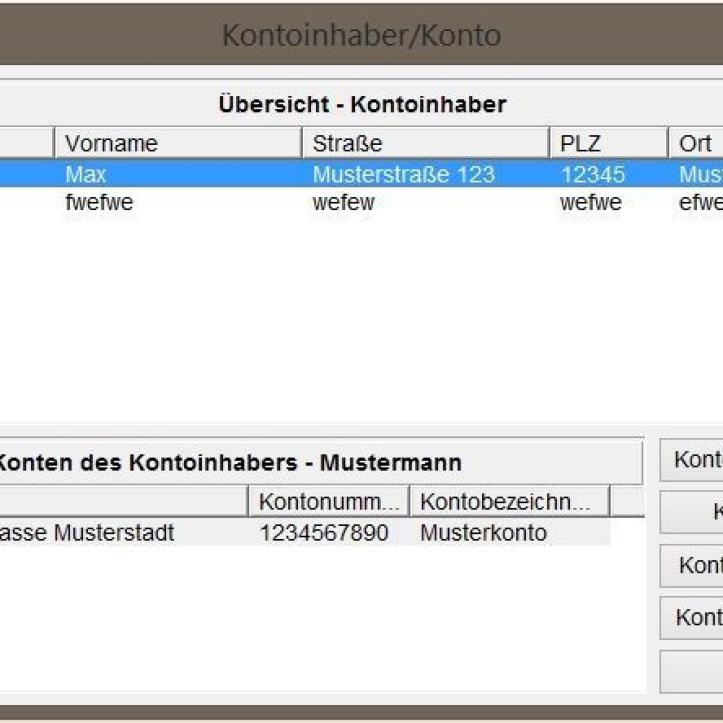
Task: Select the postal code cell 12345
Action: (593, 175)
